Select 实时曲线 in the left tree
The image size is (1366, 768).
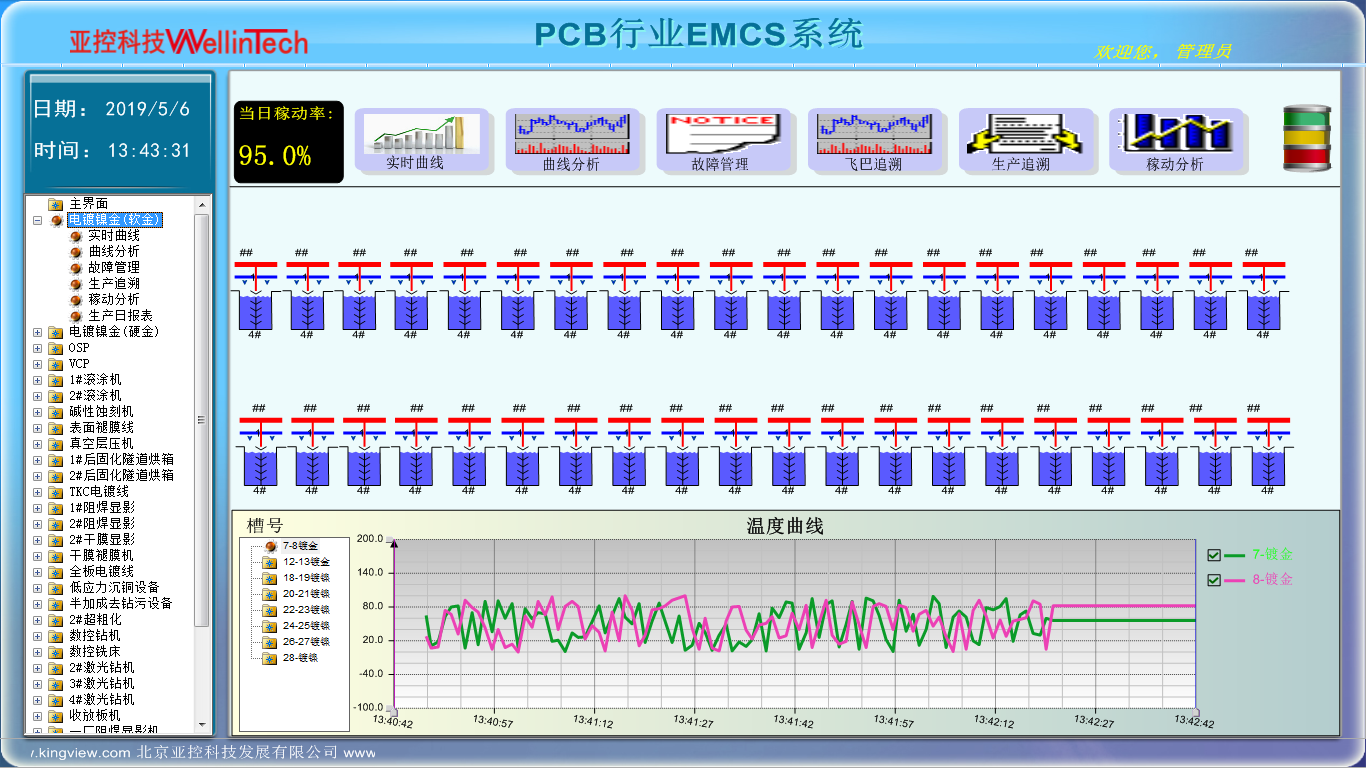tap(114, 236)
